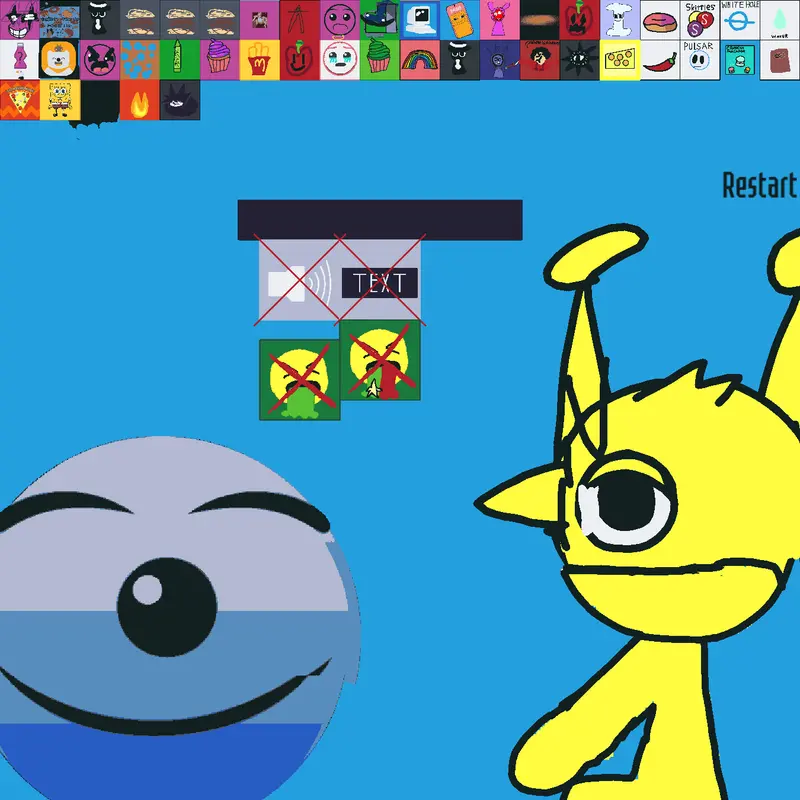800x800 pixels.
Task: Click the dark bar above the sound panel
Action: coord(380,220)
